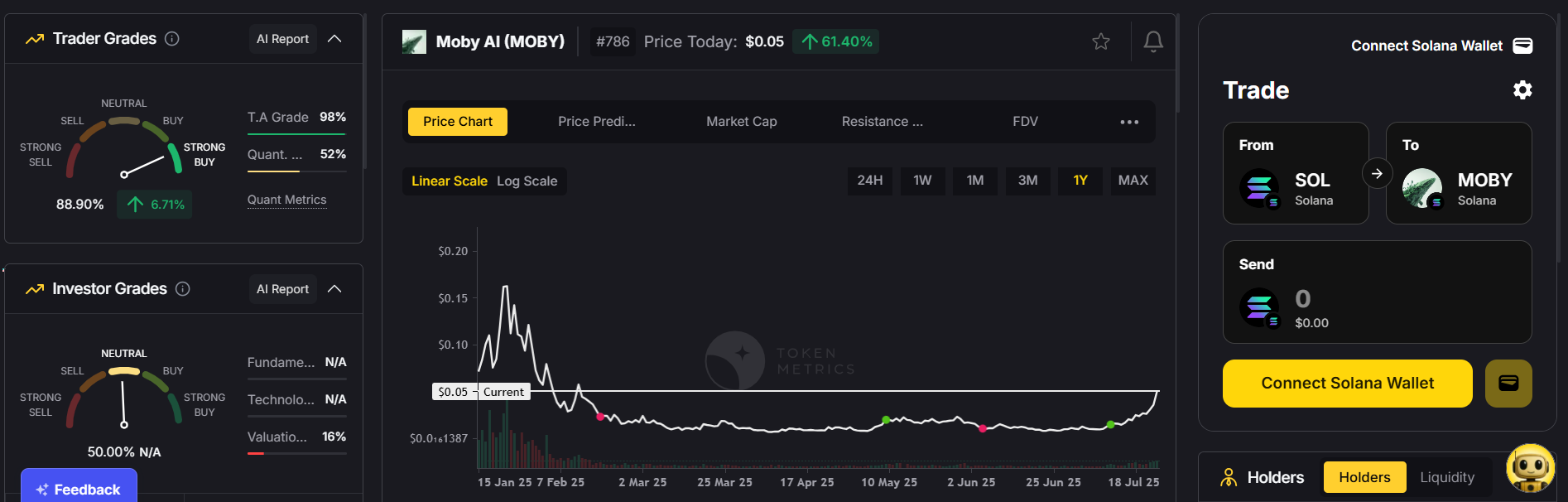
Task: Open the Price Prediction tab
Action: pyautogui.click(x=597, y=122)
